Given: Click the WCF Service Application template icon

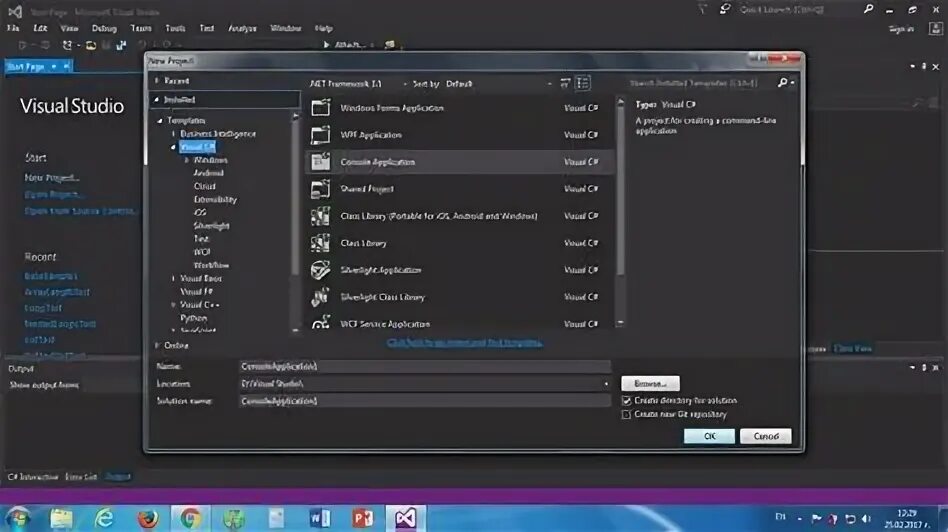Looking at the screenshot, I should point(320,322).
